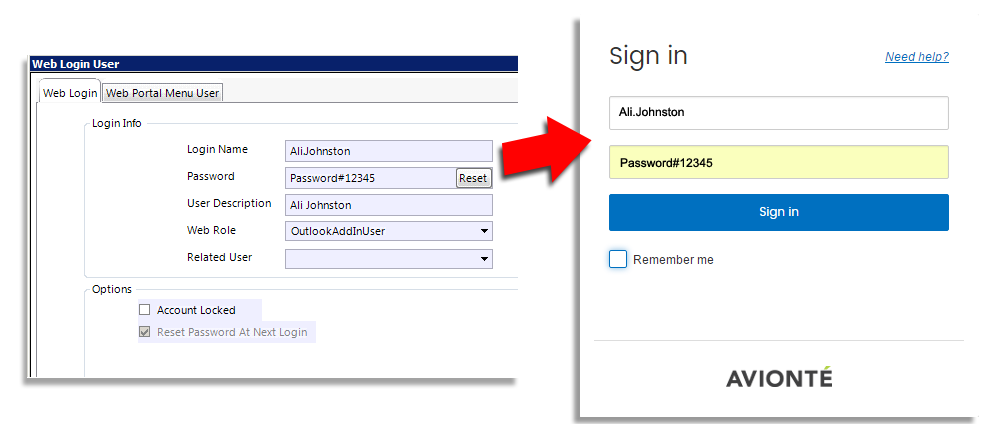Open the Need help? link
The image size is (1008, 432).
click(917, 57)
